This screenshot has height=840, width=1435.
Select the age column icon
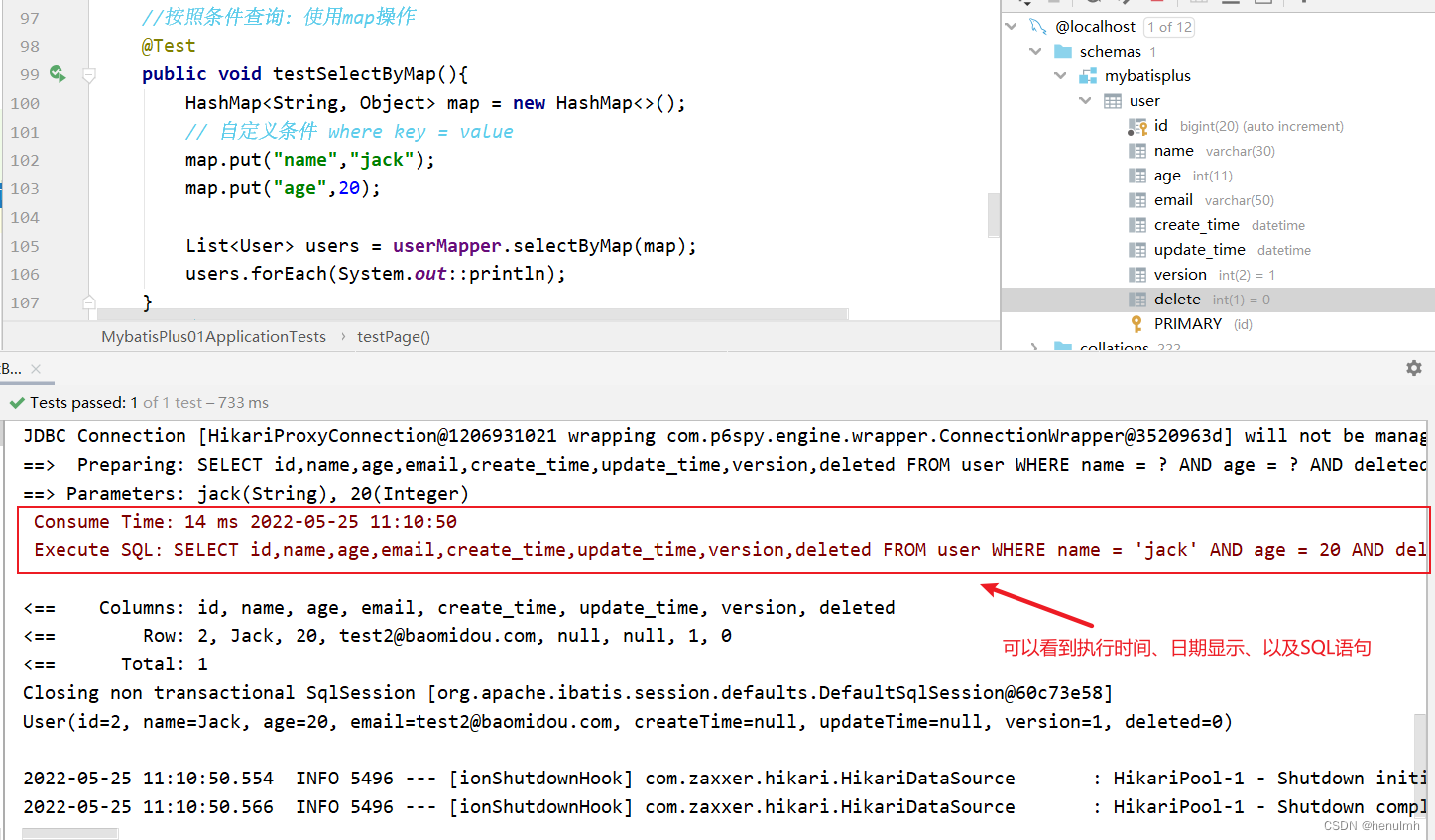click(x=1137, y=176)
